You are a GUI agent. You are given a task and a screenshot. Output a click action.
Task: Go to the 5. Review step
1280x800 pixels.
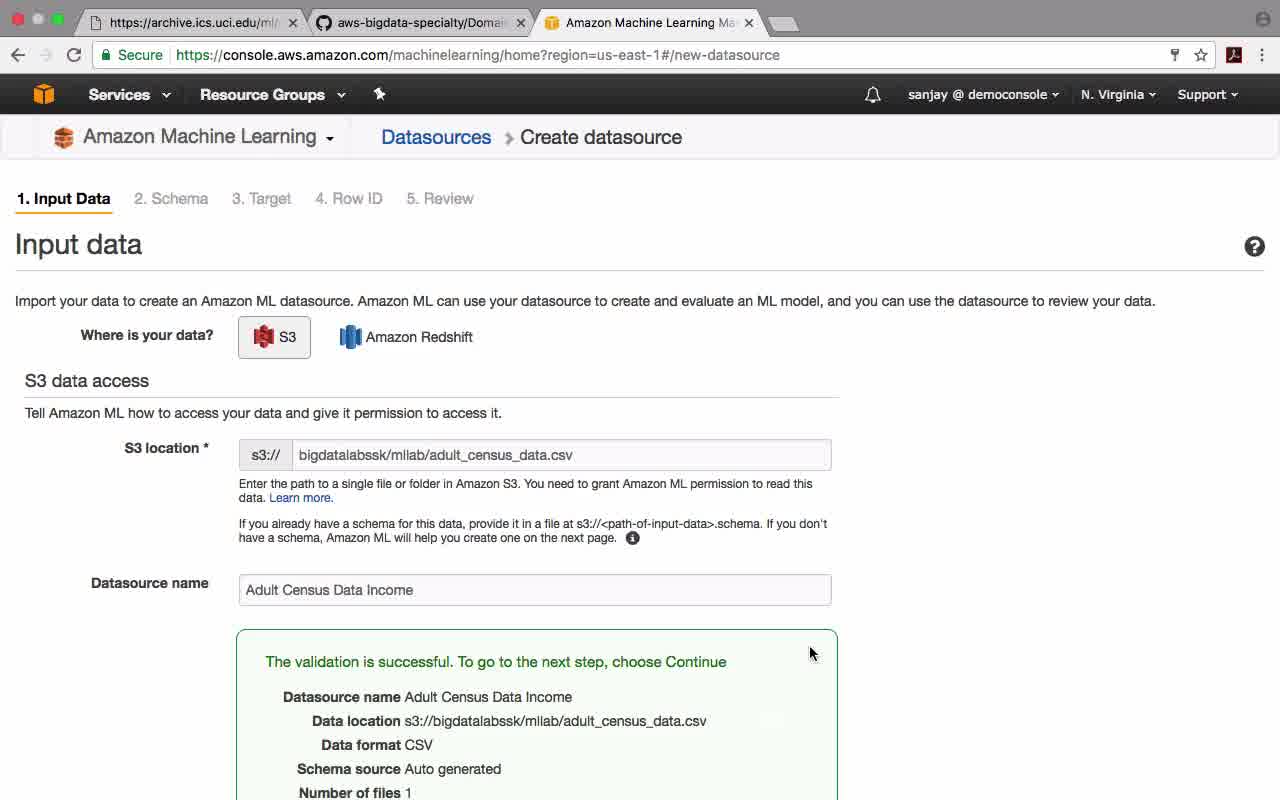coord(440,198)
